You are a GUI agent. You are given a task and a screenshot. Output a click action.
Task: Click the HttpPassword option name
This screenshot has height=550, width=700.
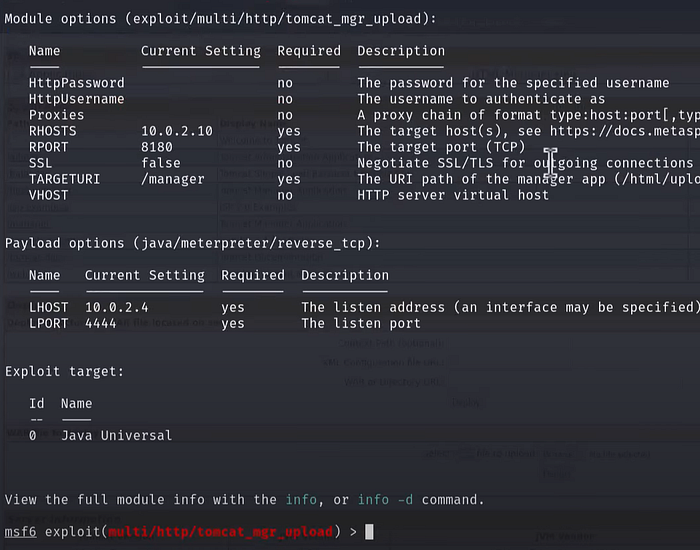point(77,83)
